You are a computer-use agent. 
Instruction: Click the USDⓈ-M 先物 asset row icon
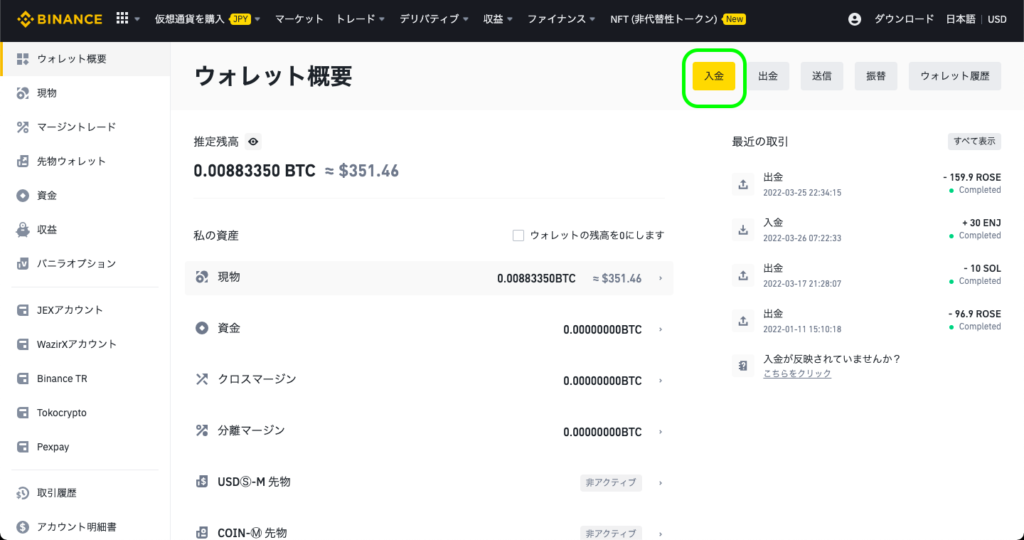pos(202,482)
